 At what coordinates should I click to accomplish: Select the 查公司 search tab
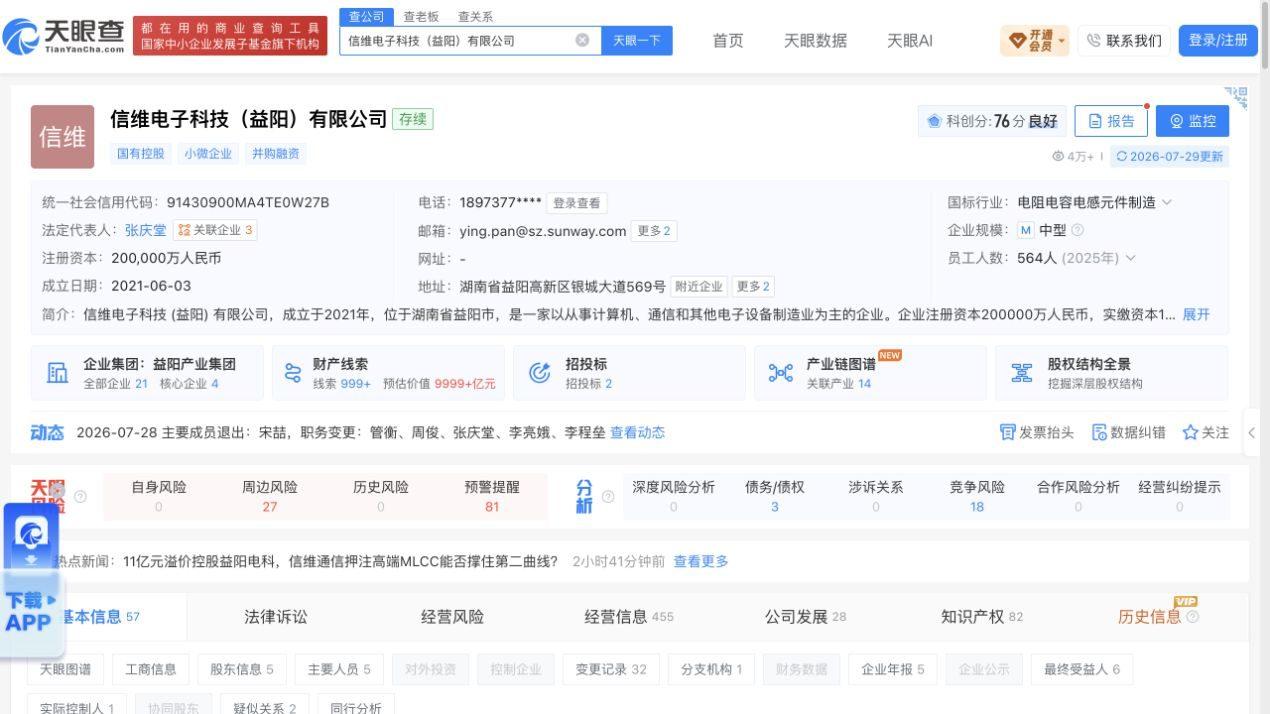(366, 16)
